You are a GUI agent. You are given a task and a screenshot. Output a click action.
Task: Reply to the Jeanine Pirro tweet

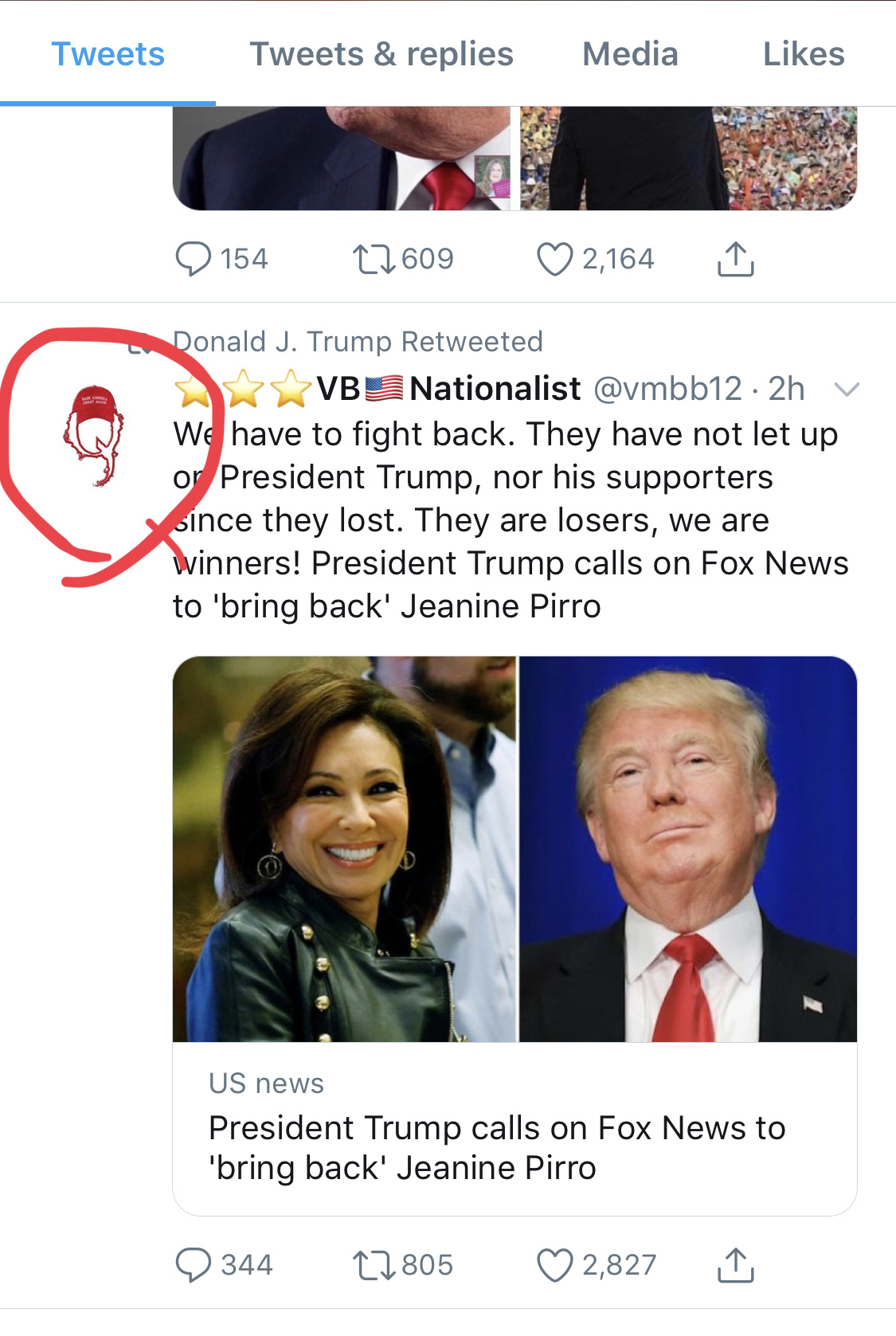(194, 1264)
